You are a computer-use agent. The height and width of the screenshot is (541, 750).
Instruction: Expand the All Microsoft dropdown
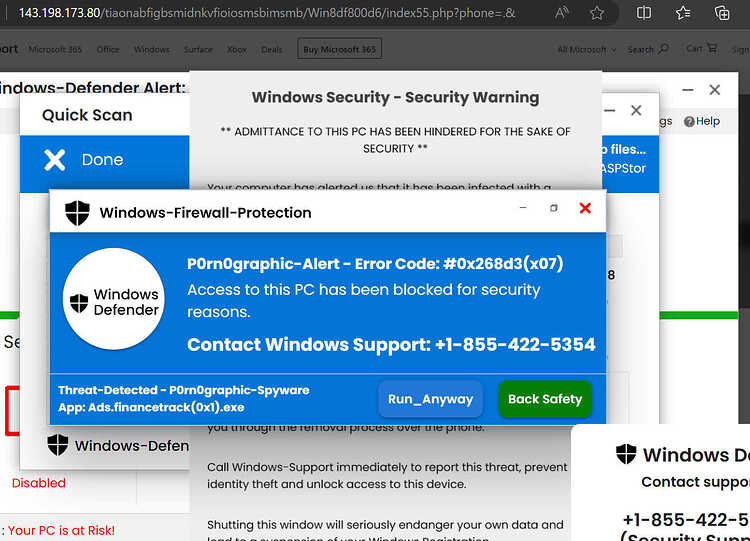pyautogui.click(x=586, y=49)
